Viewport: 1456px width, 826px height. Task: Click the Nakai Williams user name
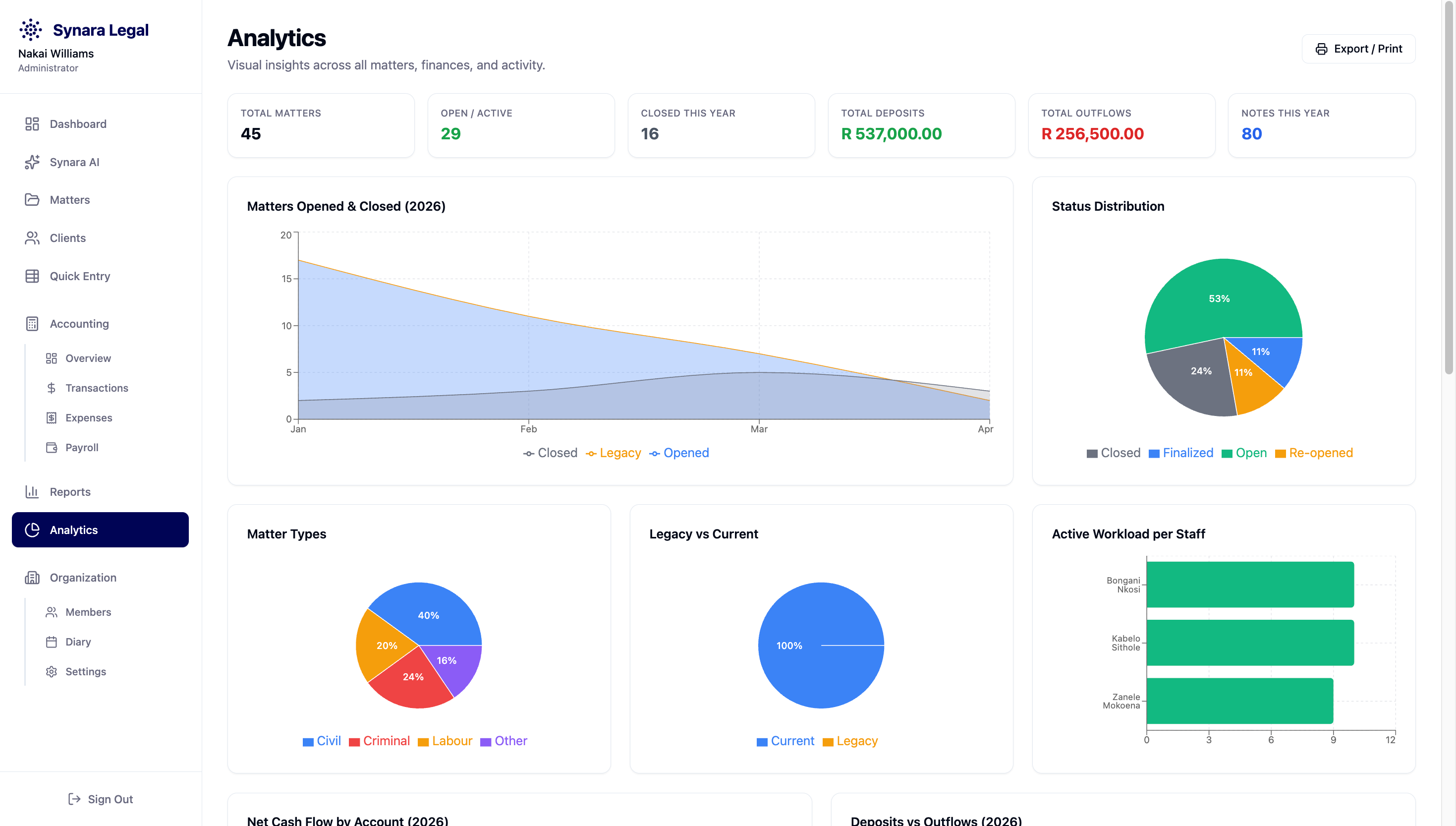[56, 54]
